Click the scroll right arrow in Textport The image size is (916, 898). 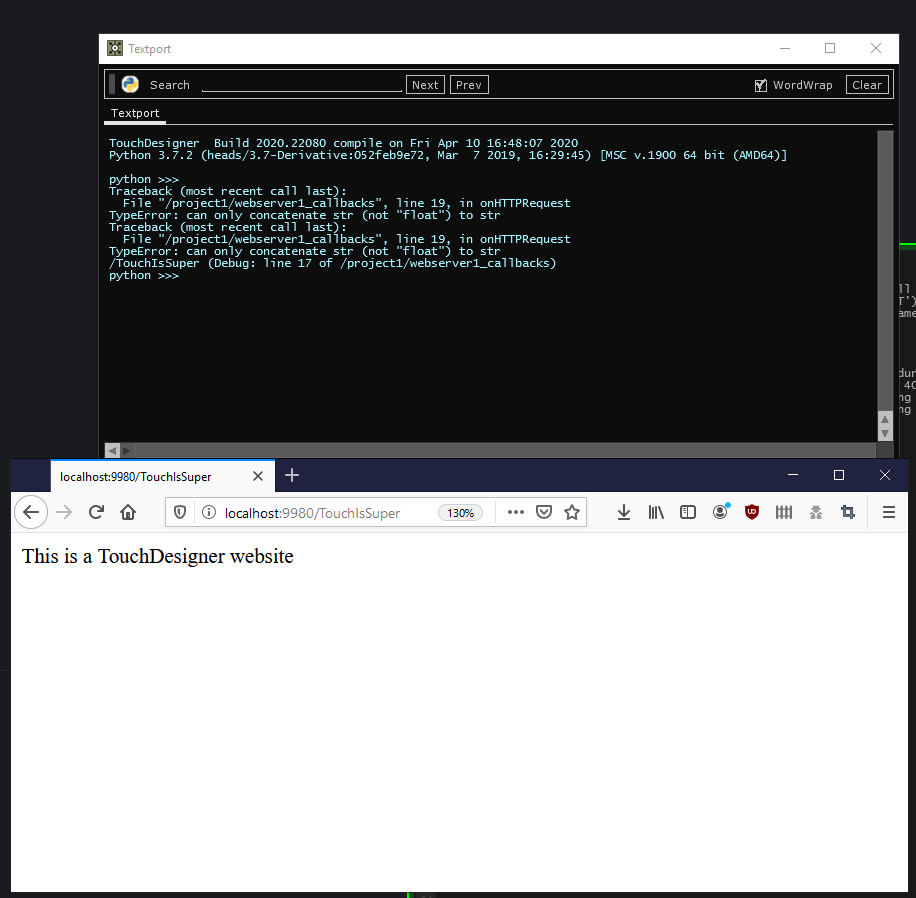click(127, 450)
